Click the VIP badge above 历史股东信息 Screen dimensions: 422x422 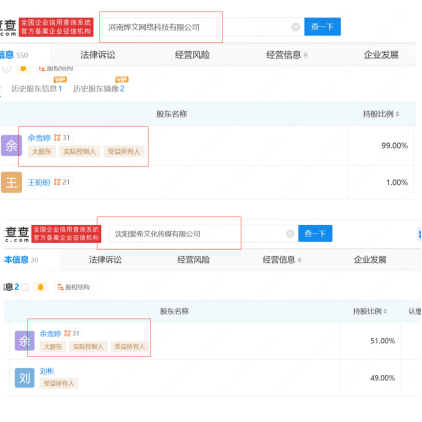60,79
